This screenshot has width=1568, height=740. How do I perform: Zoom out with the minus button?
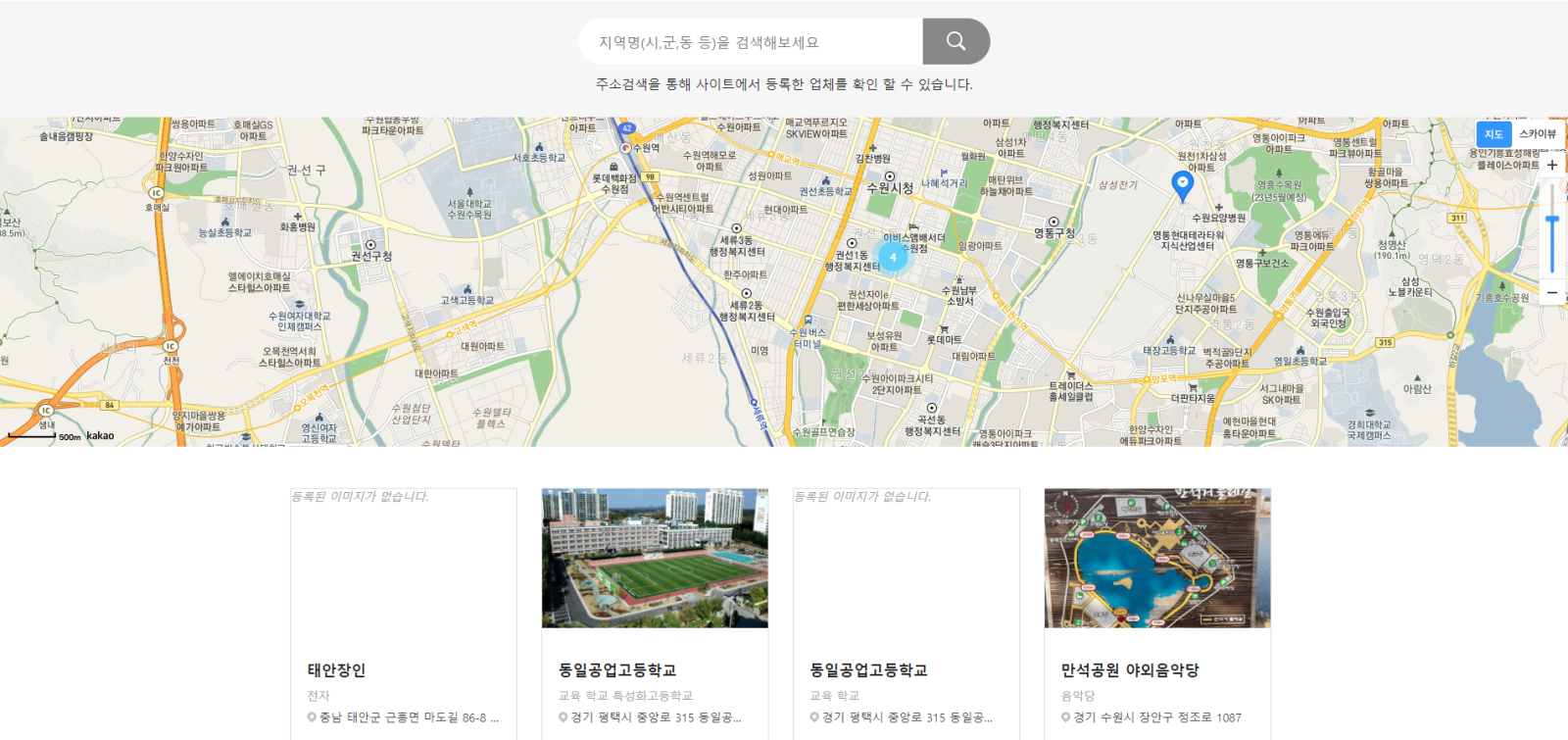click(1552, 292)
